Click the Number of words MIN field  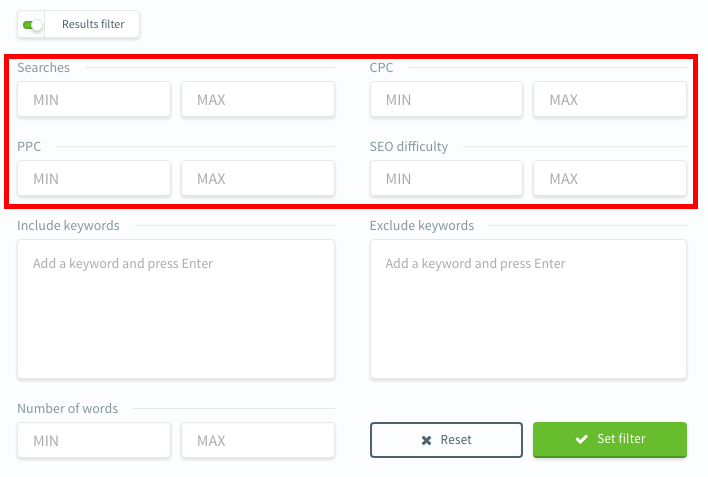click(94, 441)
